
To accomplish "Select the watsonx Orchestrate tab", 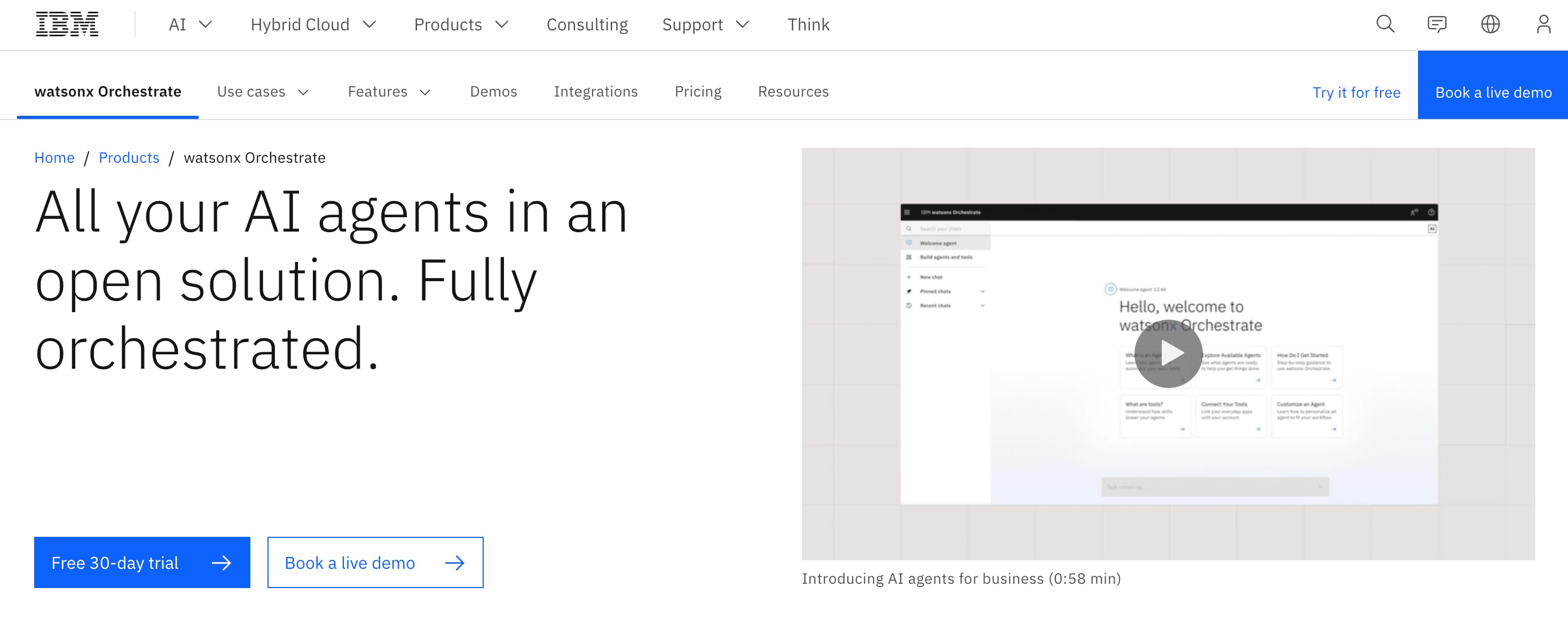I will coord(108,91).
